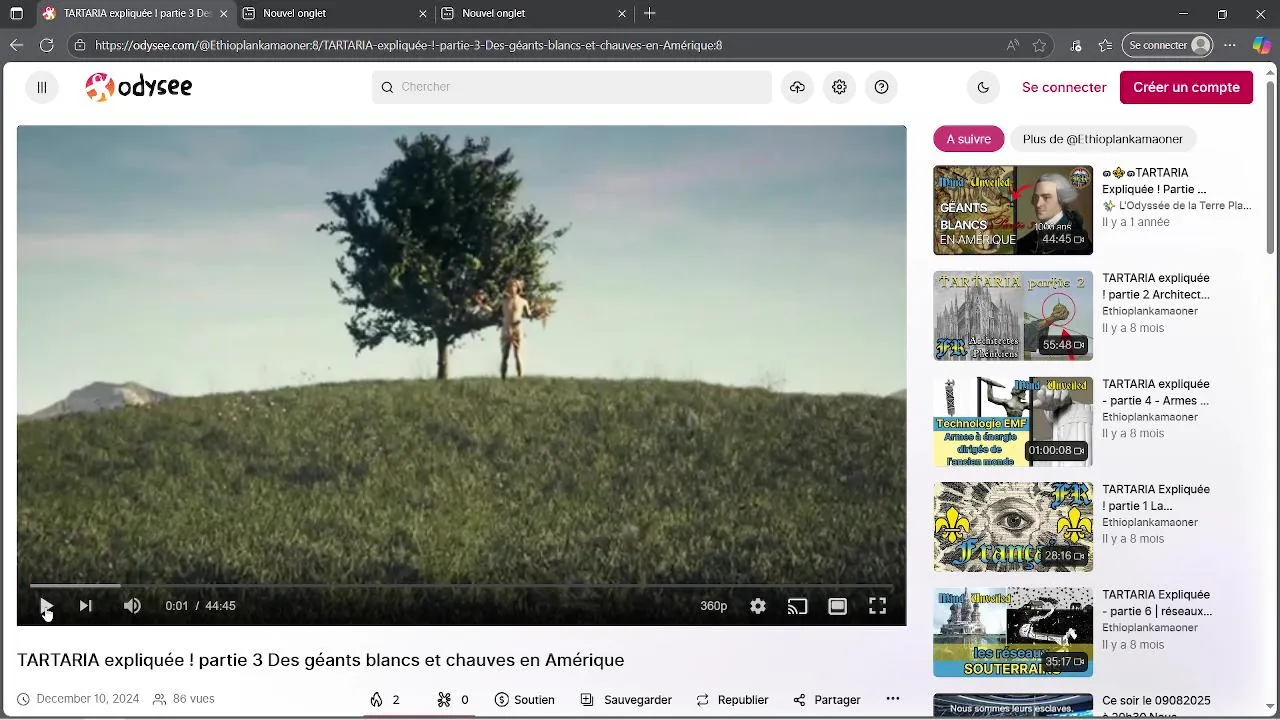The height and width of the screenshot is (720, 1280).
Task: Click Sauvegarder to save video
Action: pos(626,700)
